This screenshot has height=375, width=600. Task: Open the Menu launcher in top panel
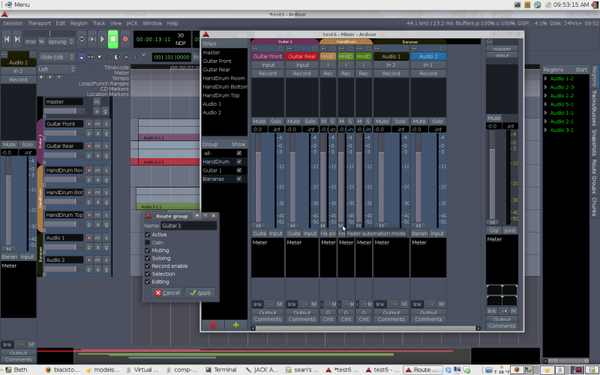click(17, 5)
